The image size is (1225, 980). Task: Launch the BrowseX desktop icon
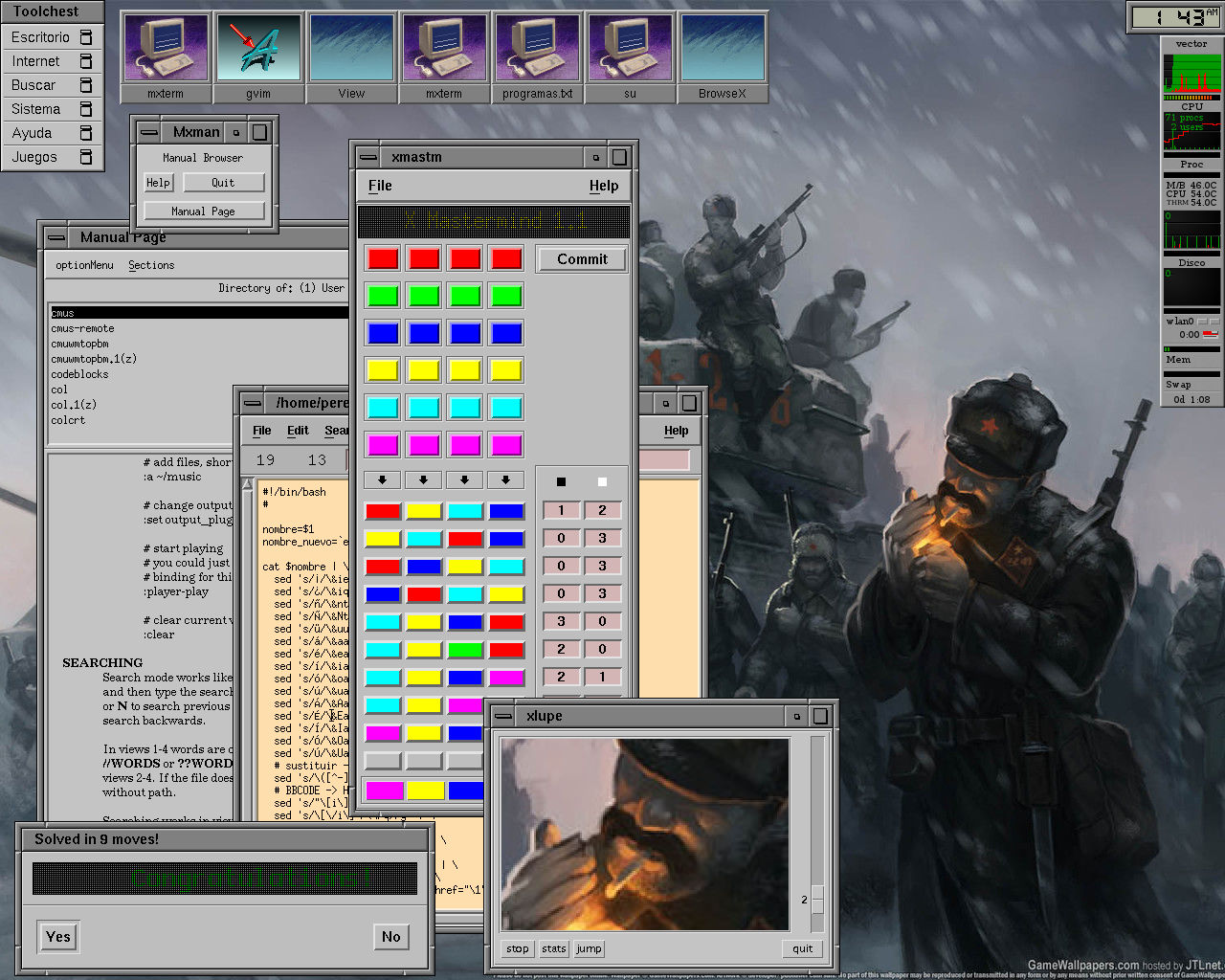coord(723,56)
